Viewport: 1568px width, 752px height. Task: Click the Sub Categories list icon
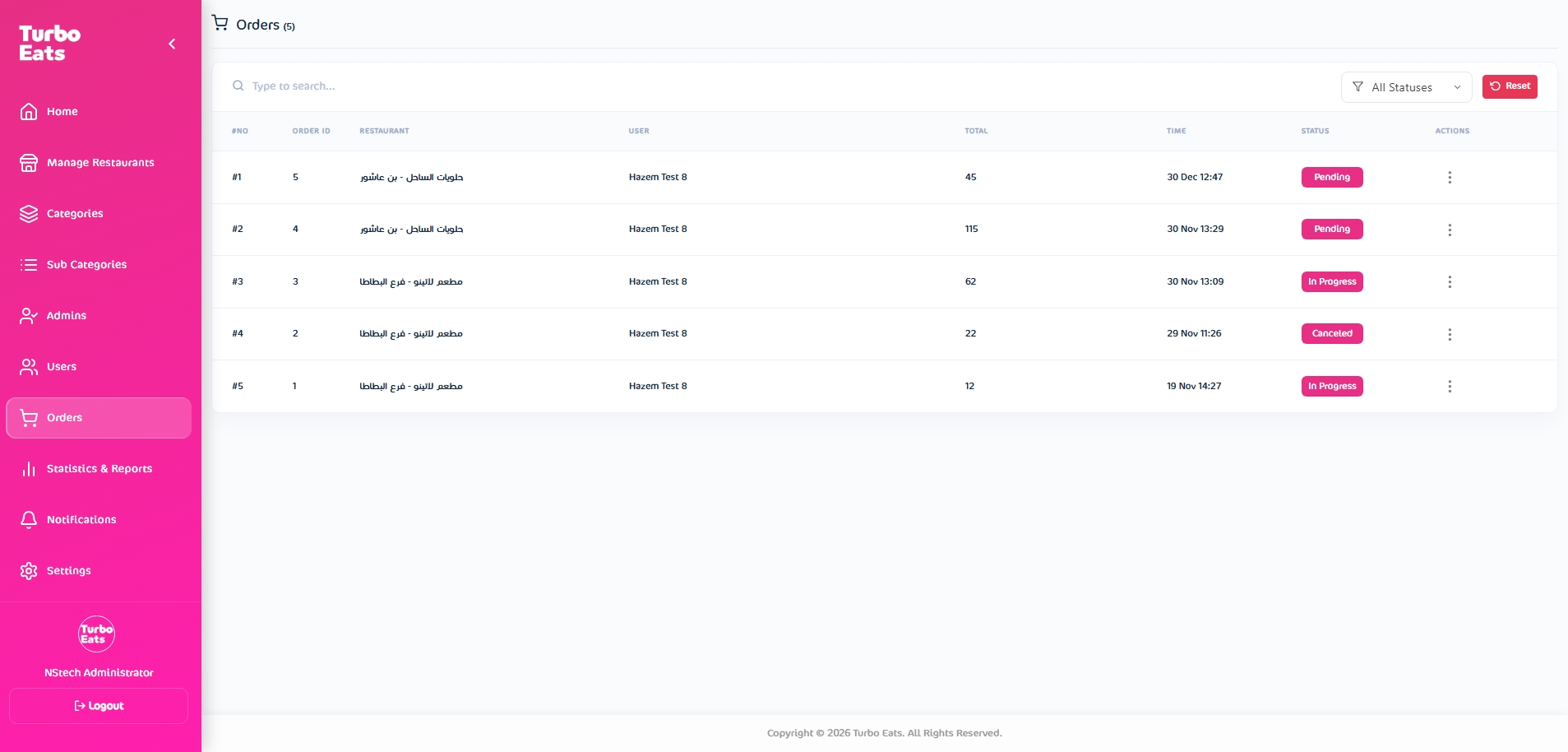tap(29, 265)
